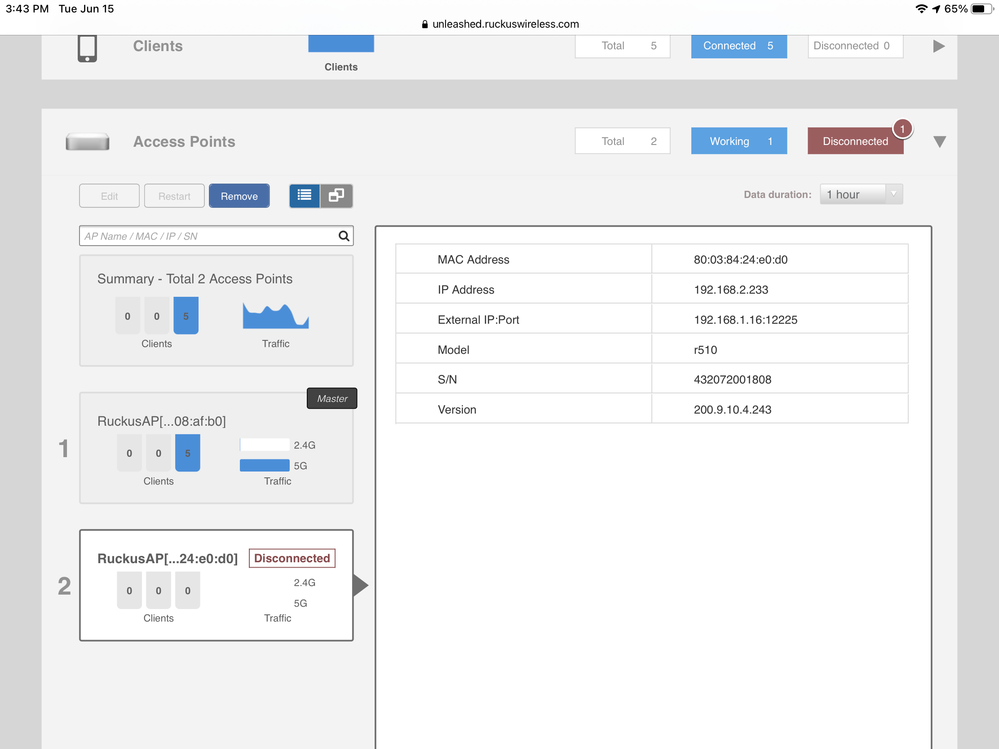Collapse the Access Points section arrow
The width and height of the screenshot is (999, 749).
point(939,142)
